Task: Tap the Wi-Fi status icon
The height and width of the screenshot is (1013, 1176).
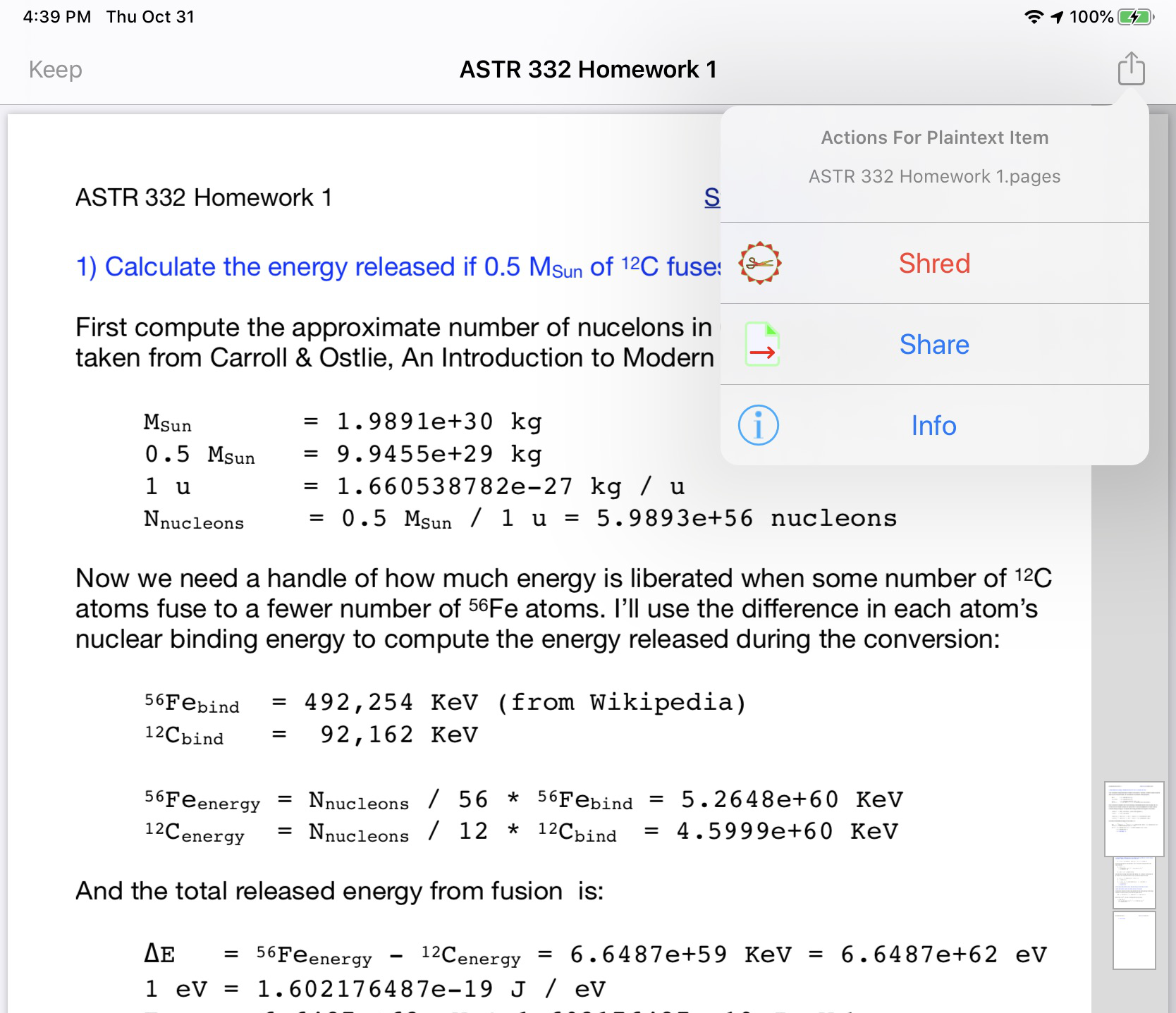Action: point(1033,17)
